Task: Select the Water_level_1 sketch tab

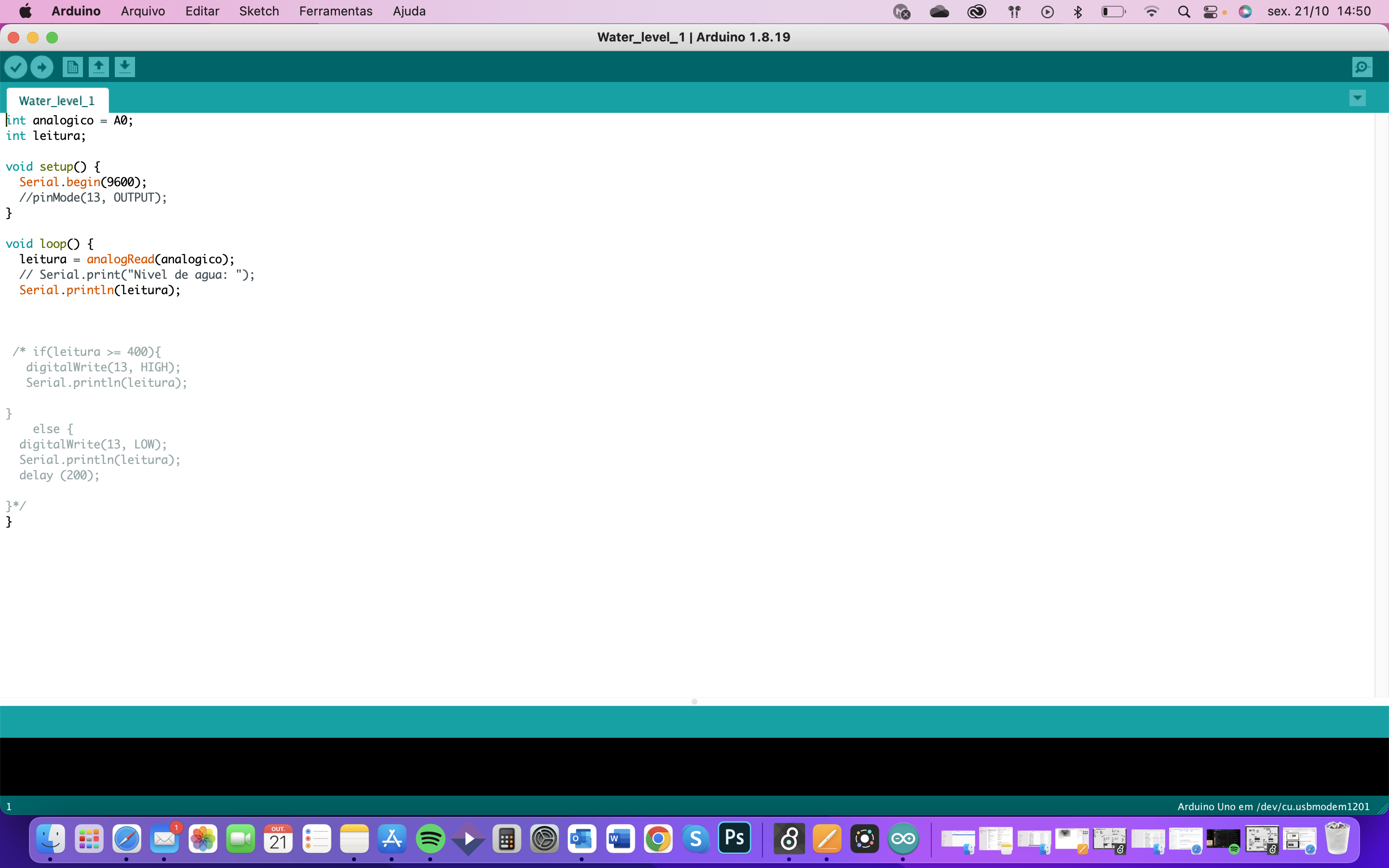Action: click(x=57, y=100)
